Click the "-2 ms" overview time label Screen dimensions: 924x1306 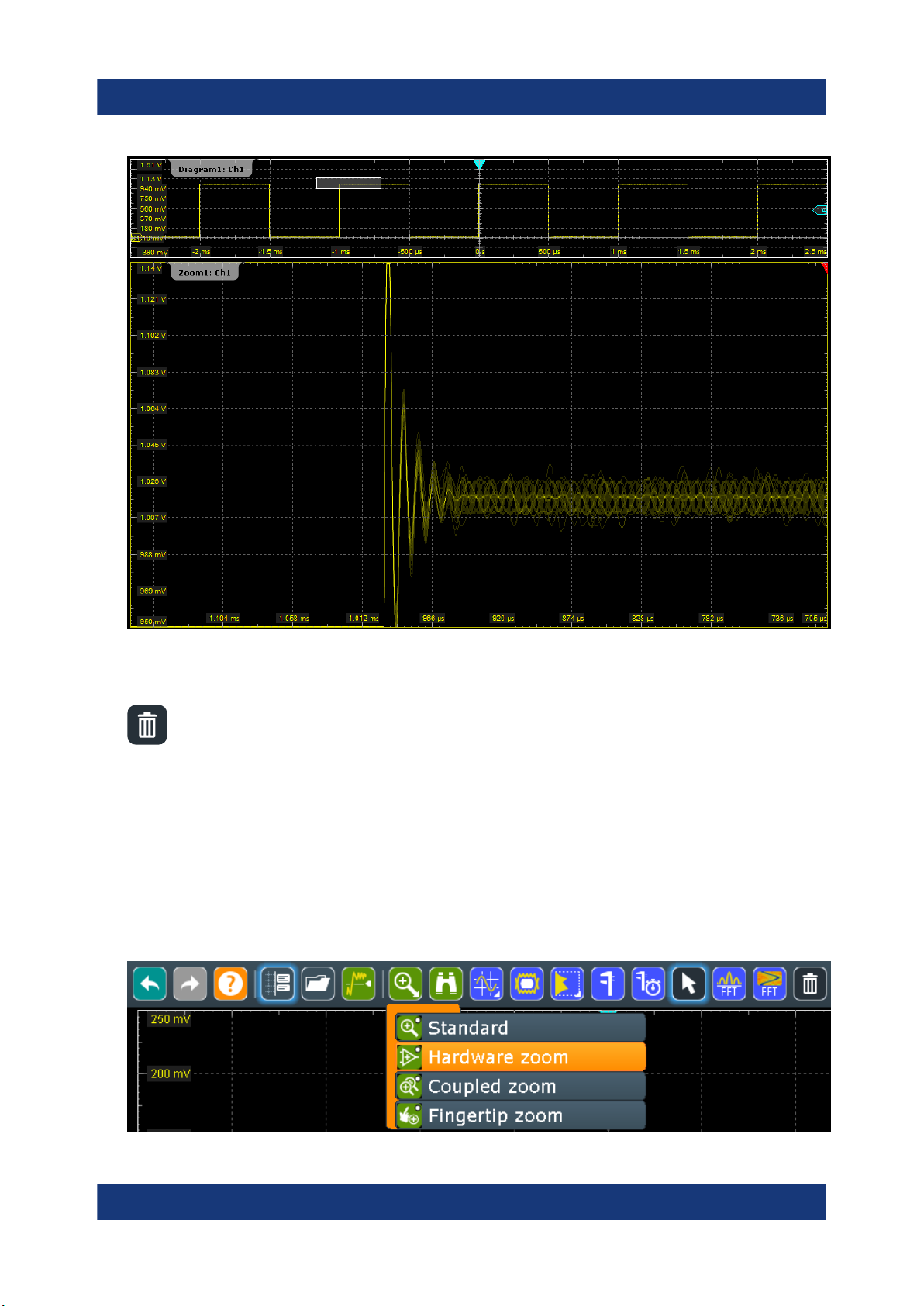point(202,252)
